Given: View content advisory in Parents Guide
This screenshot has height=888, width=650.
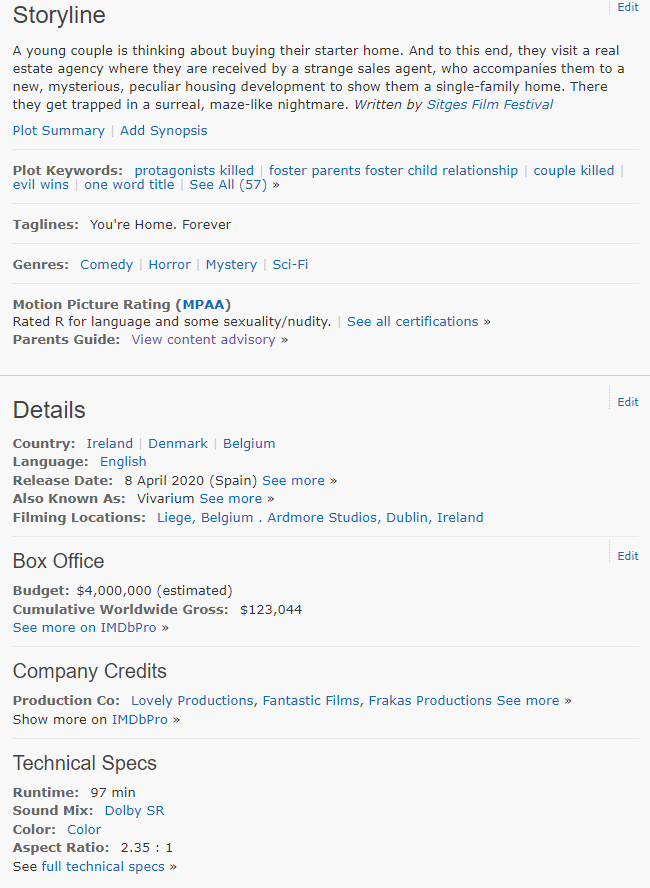Looking at the screenshot, I should [x=204, y=339].
